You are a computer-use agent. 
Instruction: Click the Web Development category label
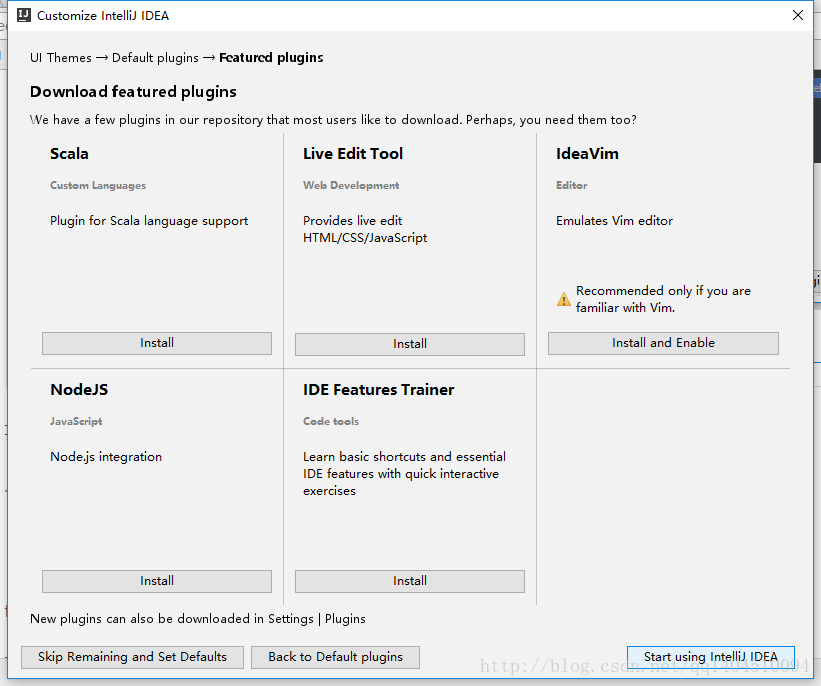pos(351,185)
